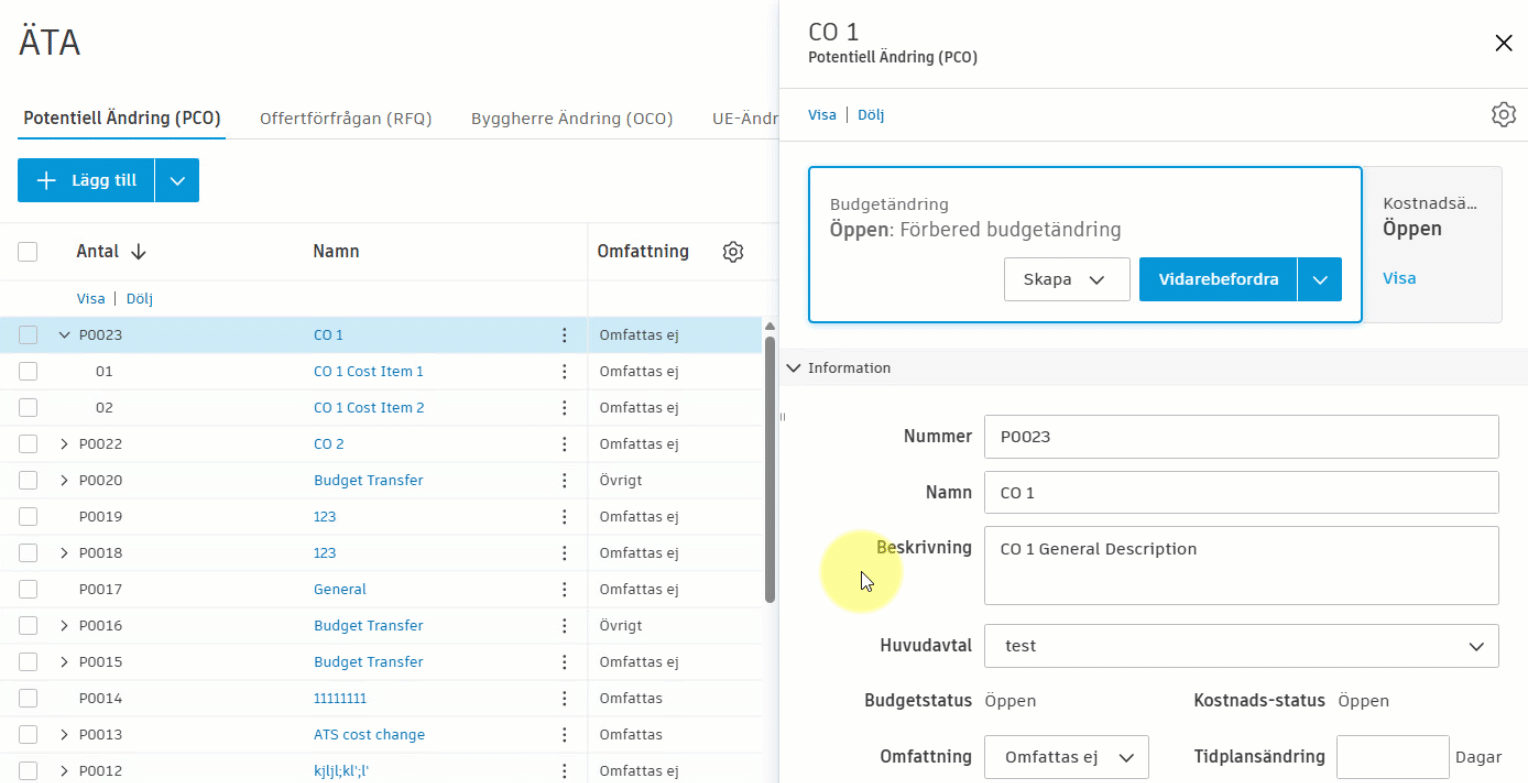The image size is (1528, 783).
Task: Open the three-dot menu for CO 1
Action: click(x=565, y=334)
